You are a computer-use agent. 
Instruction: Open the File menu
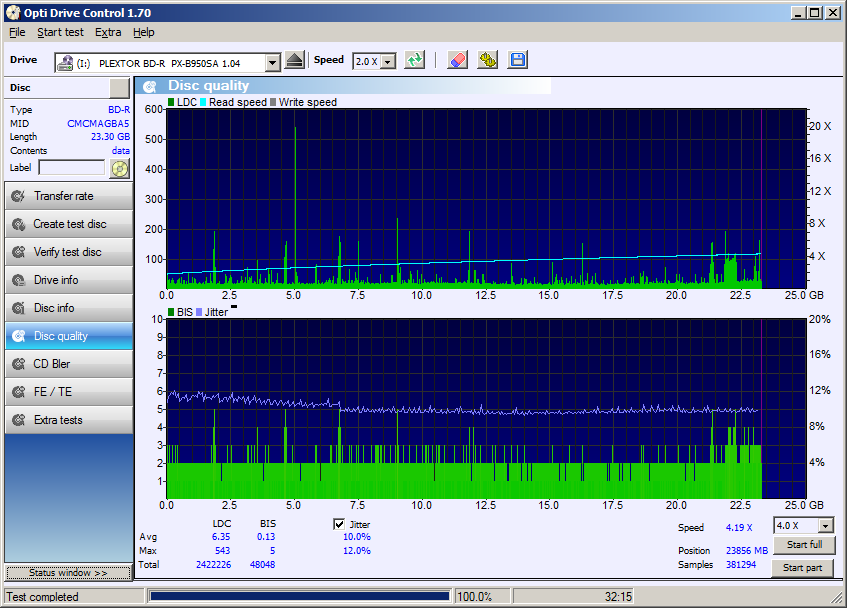coord(17,32)
